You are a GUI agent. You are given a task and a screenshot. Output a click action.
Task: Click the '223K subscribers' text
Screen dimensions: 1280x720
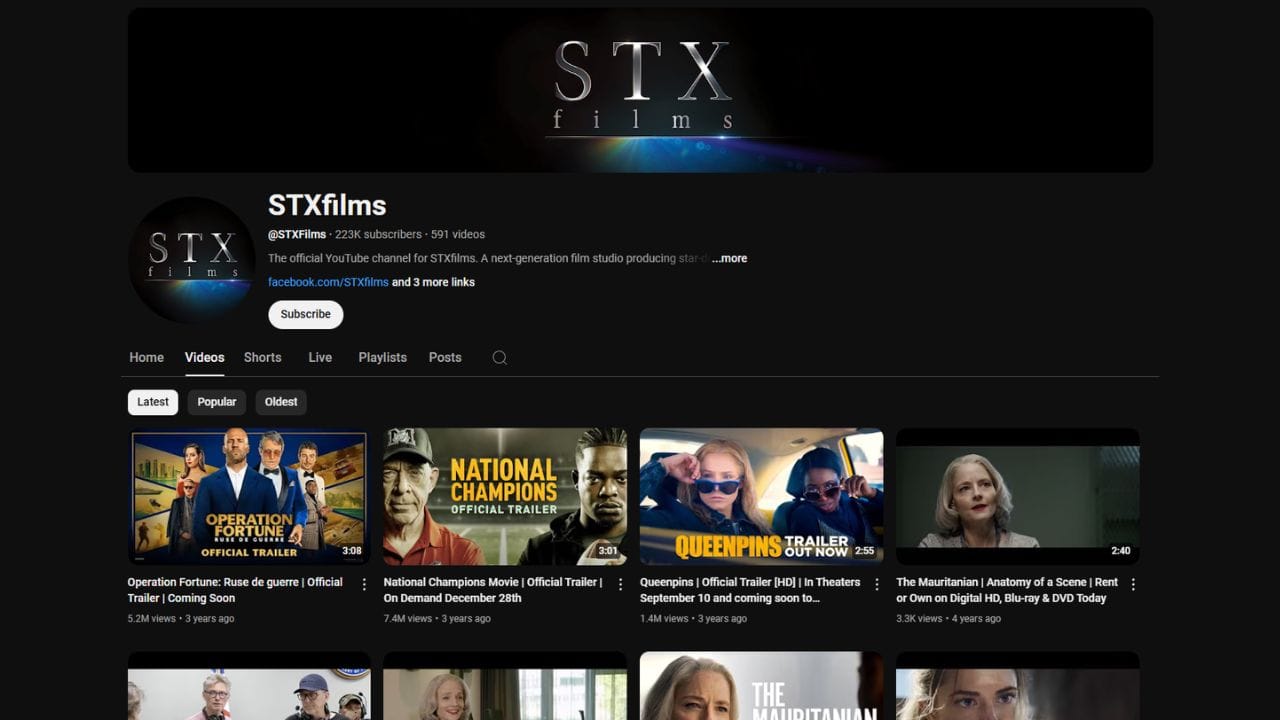[378, 234]
